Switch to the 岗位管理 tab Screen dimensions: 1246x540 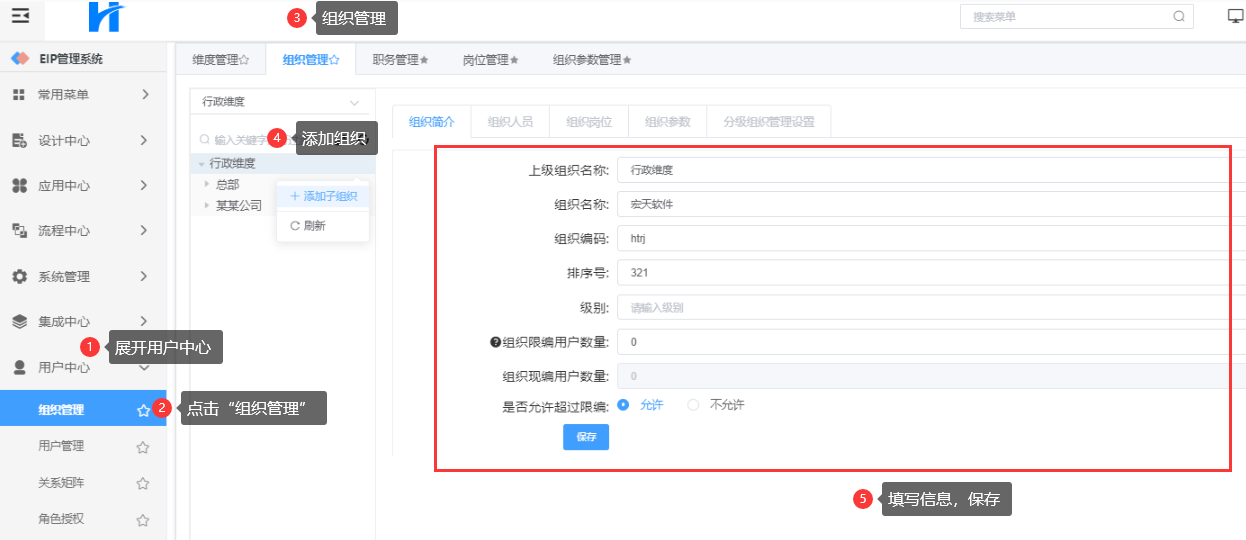[490, 60]
